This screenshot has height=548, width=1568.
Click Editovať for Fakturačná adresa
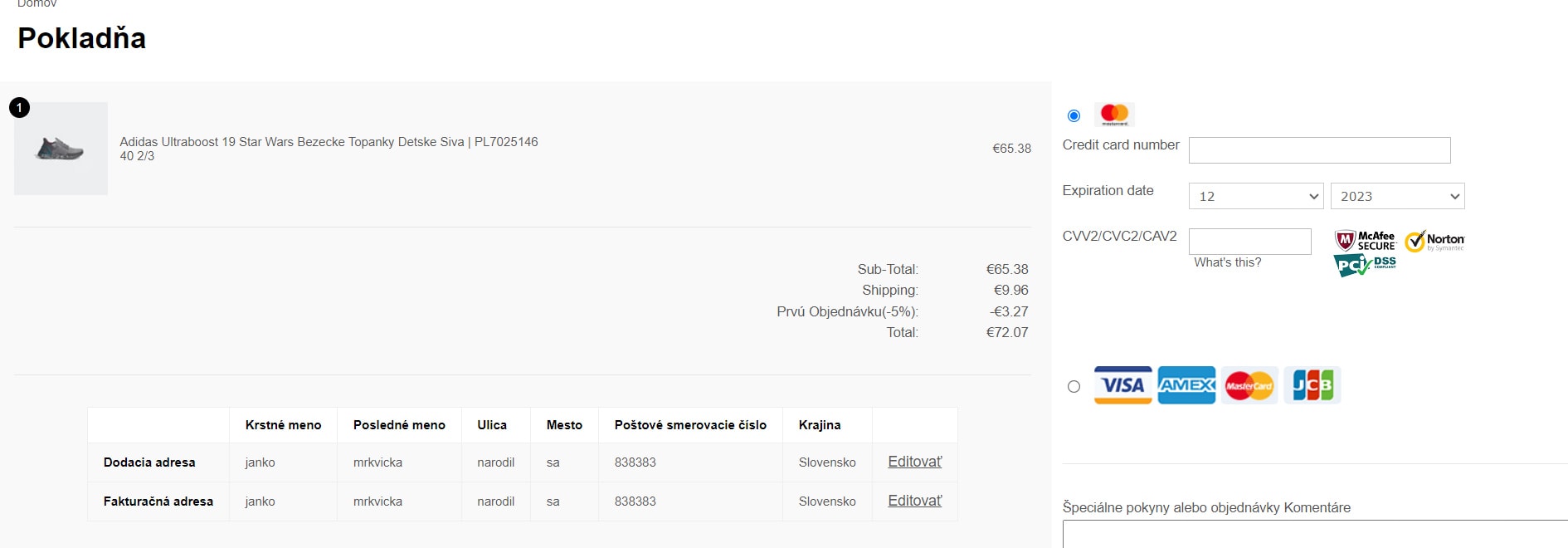click(915, 501)
